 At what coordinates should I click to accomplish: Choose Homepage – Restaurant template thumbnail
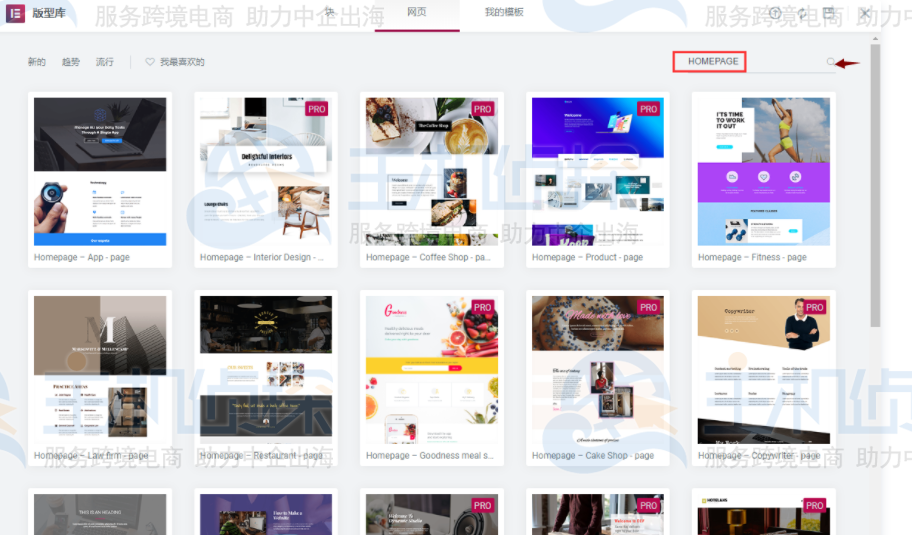[266, 367]
